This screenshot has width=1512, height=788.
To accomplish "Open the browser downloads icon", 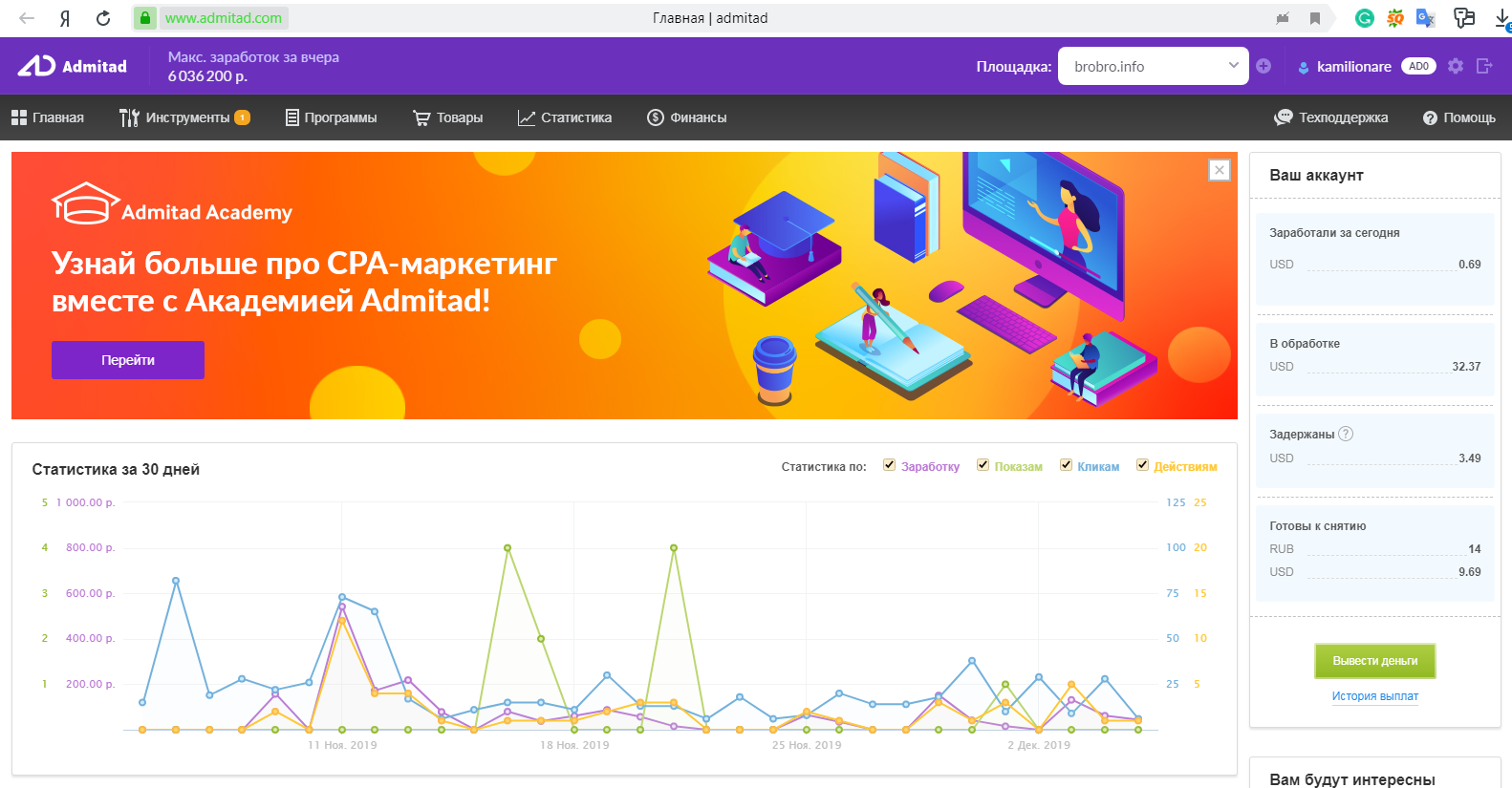I will click(x=1502, y=18).
